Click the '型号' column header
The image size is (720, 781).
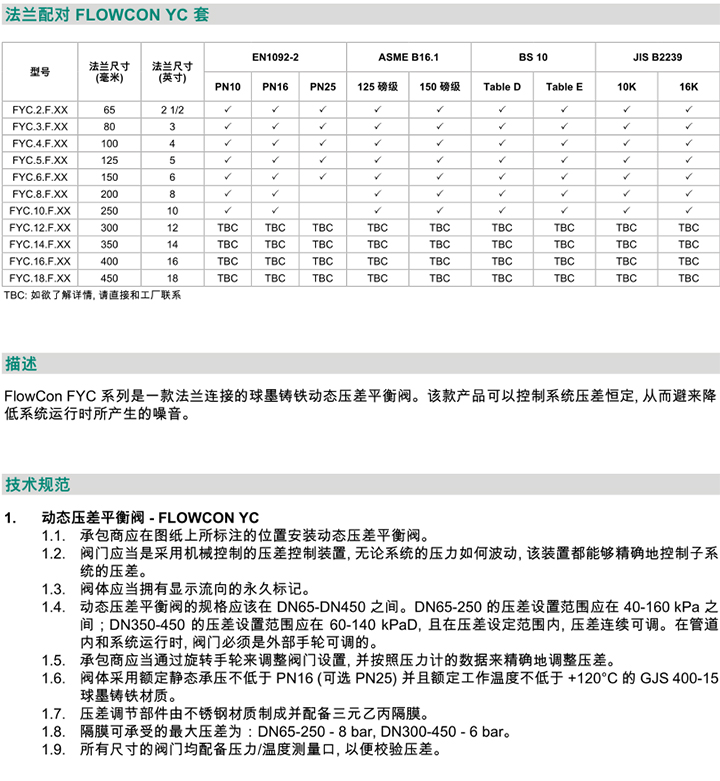click(x=40, y=72)
